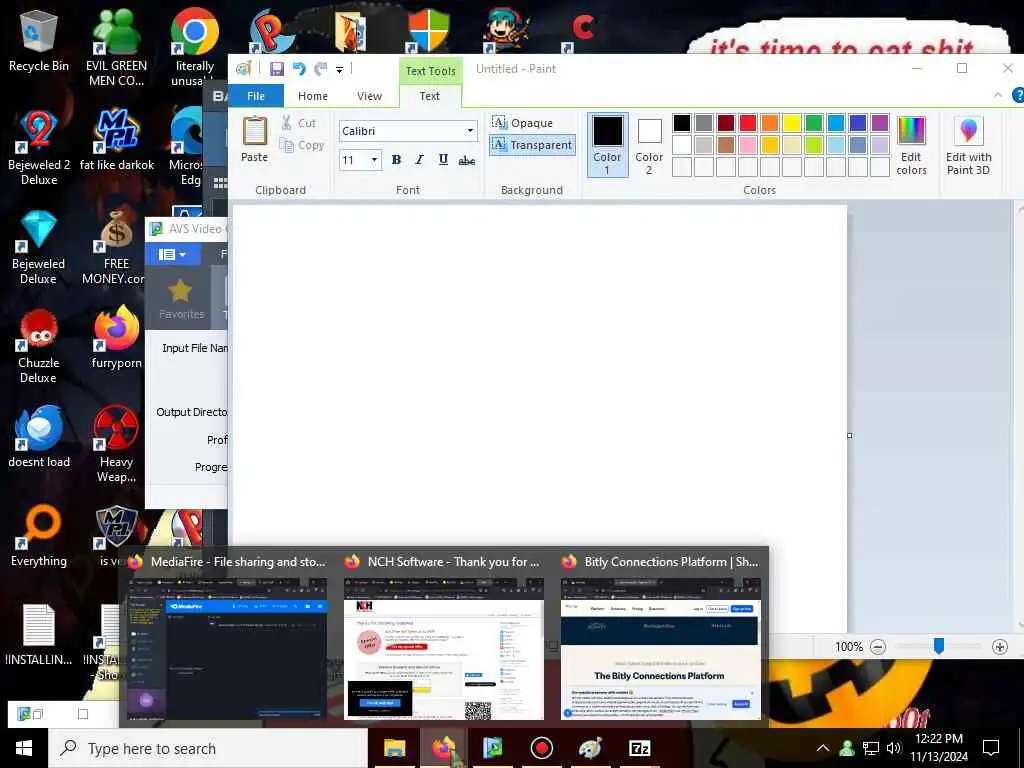Switch to the View ribbon tab
Image resolution: width=1024 pixels, height=768 pixels.
(369, 96)
